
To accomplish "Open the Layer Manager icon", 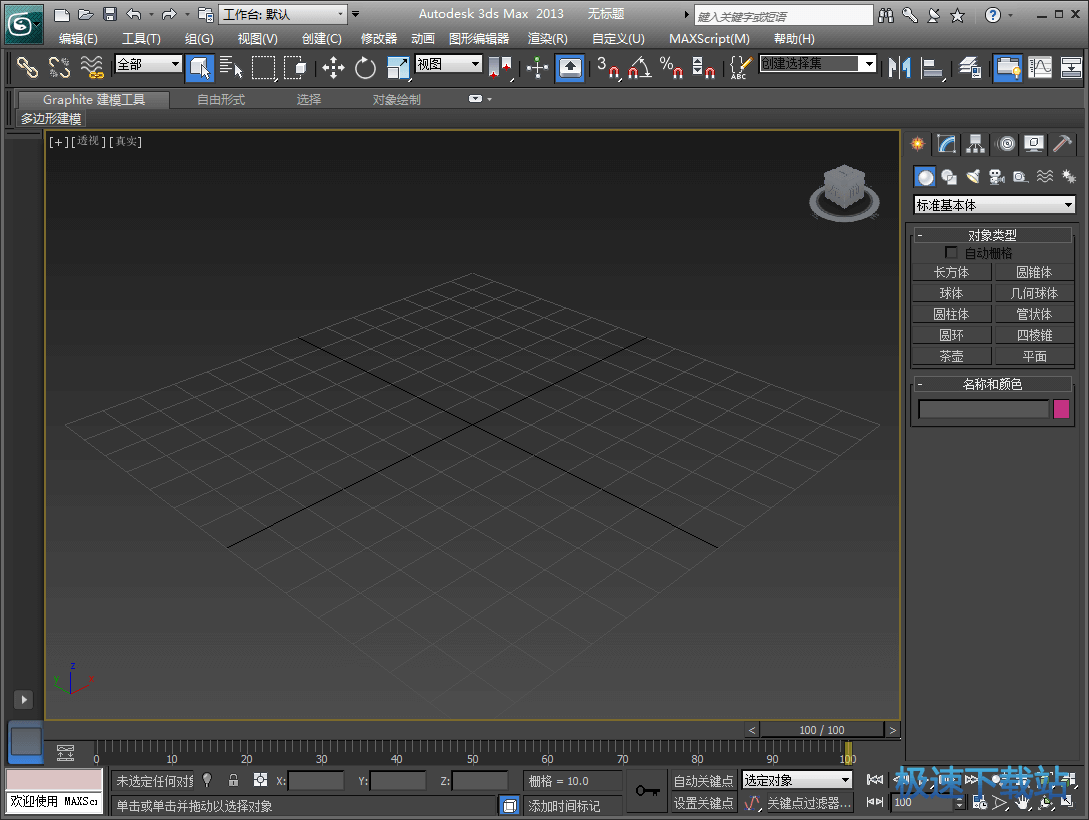I will [970, 67].
